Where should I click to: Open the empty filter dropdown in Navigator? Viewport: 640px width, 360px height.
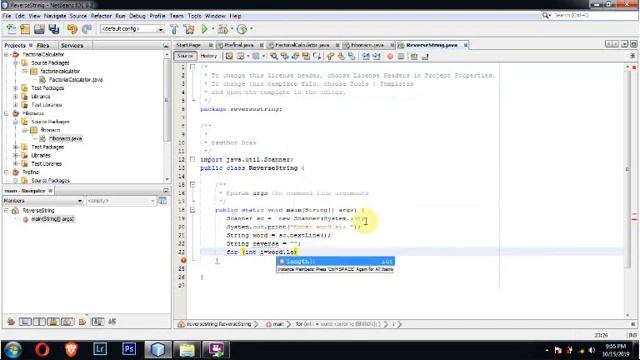tap(120, 201)
